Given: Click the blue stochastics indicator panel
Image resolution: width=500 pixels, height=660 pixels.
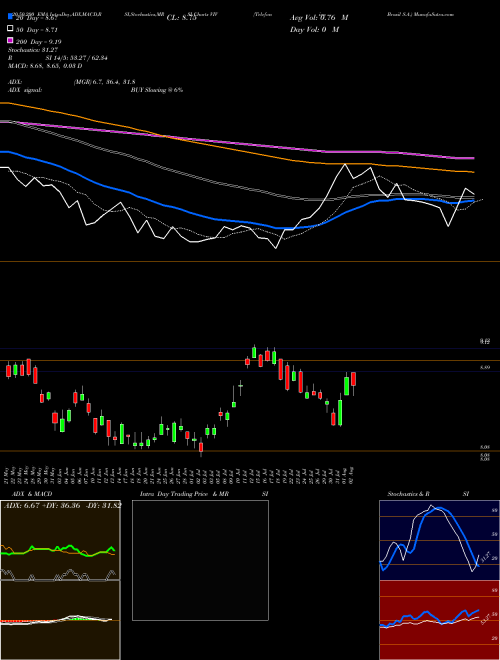Looking at the screenshot, I should pyautogui.click(x=439, y=540).
